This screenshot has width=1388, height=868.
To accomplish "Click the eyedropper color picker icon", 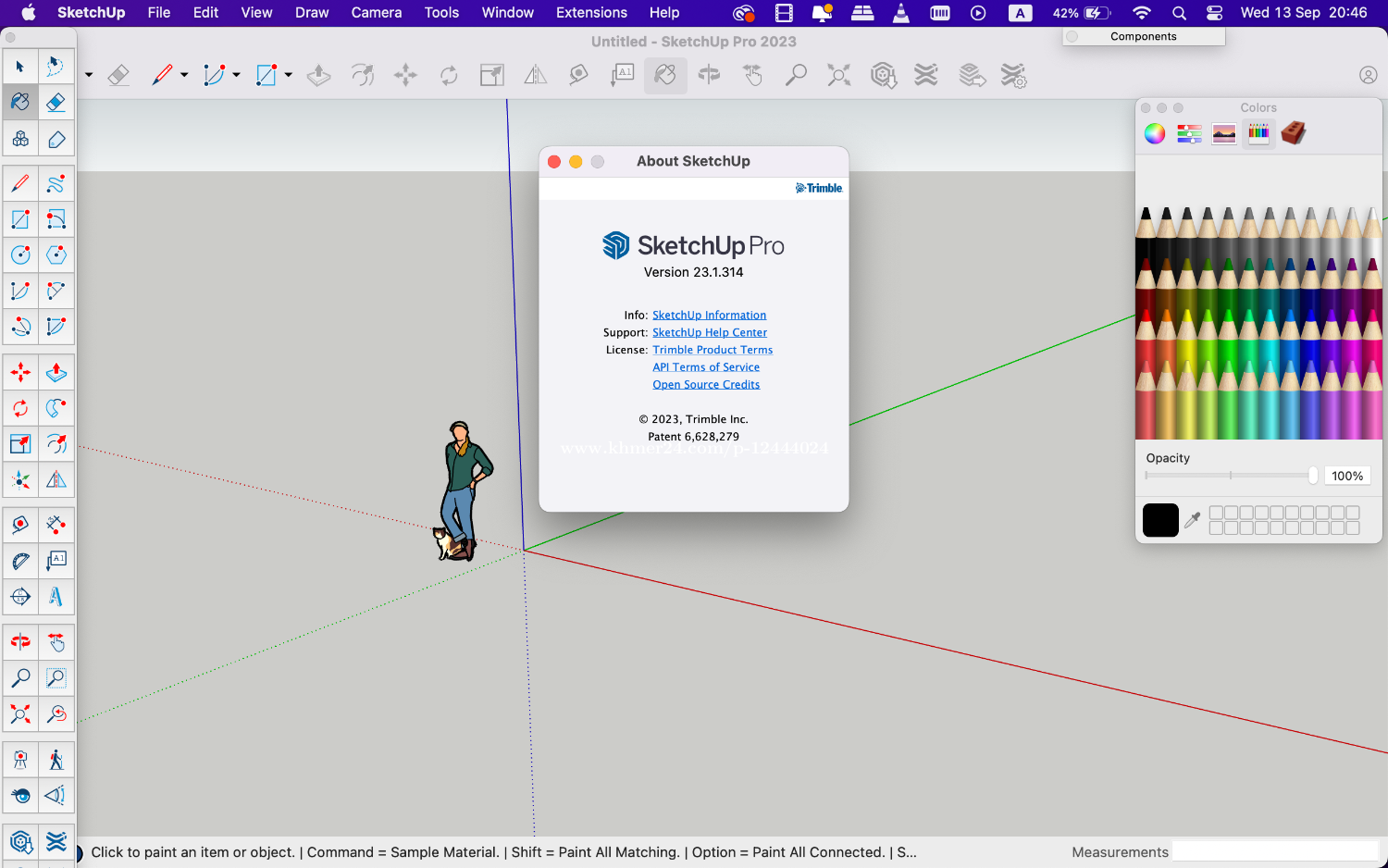I will (x=1193, y=520).
